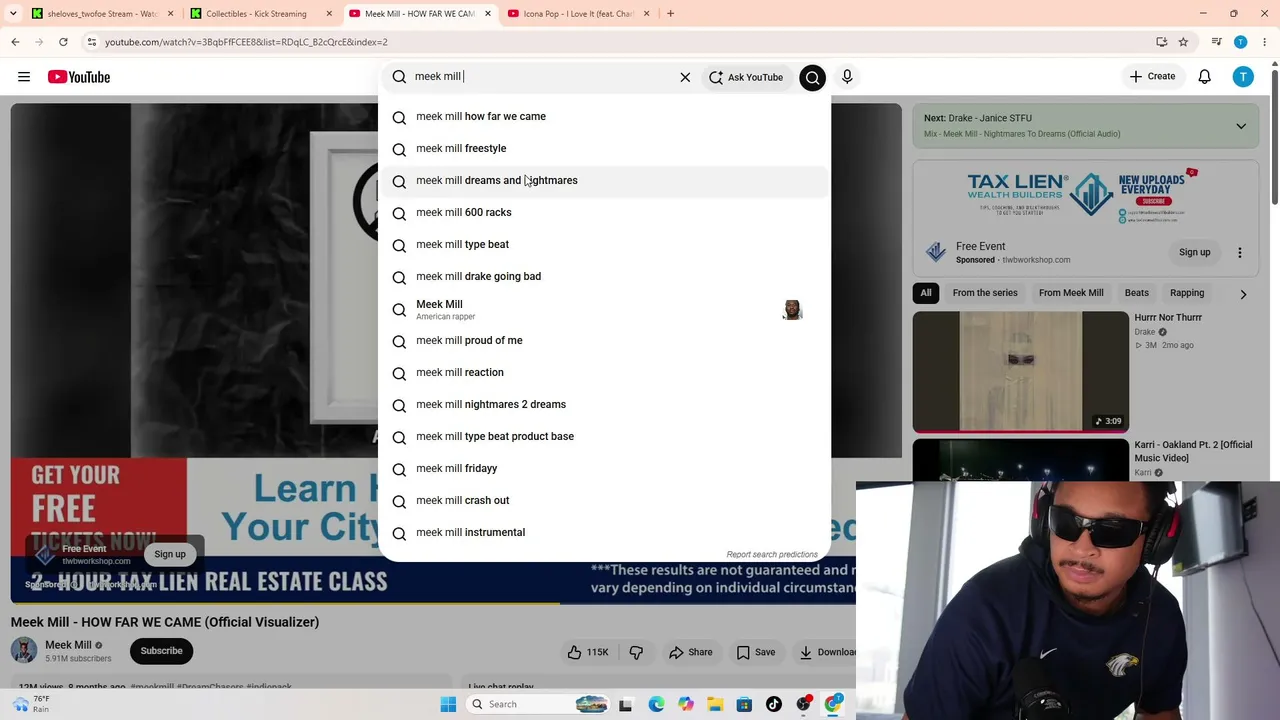Open 'Karri - Oakland Pt. 2' video title

pyautogui.click(x=1193, y=451)
